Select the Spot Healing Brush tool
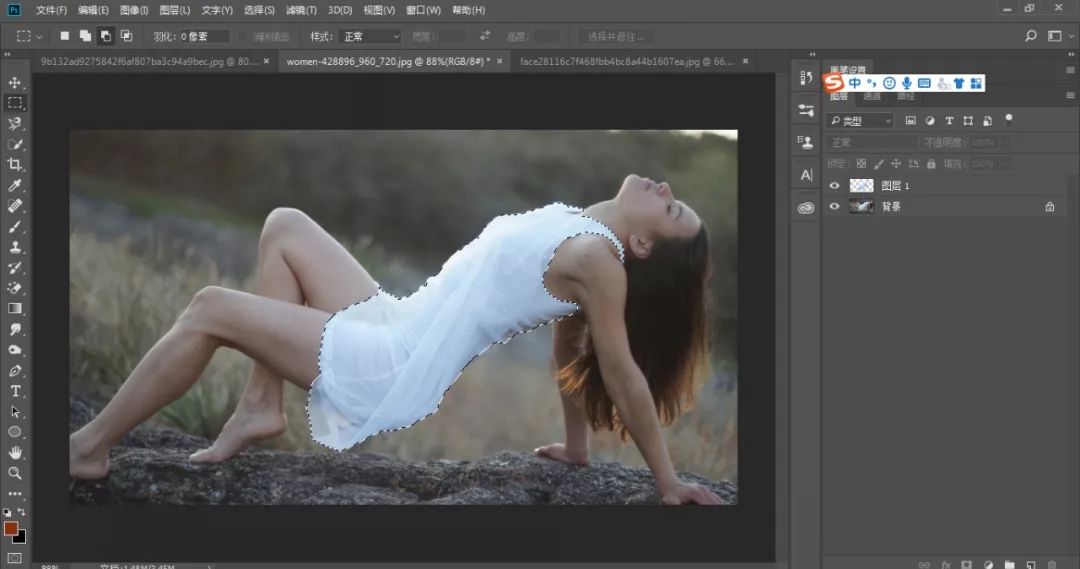This screenshot has width=1080, height=569. (14, 206)
